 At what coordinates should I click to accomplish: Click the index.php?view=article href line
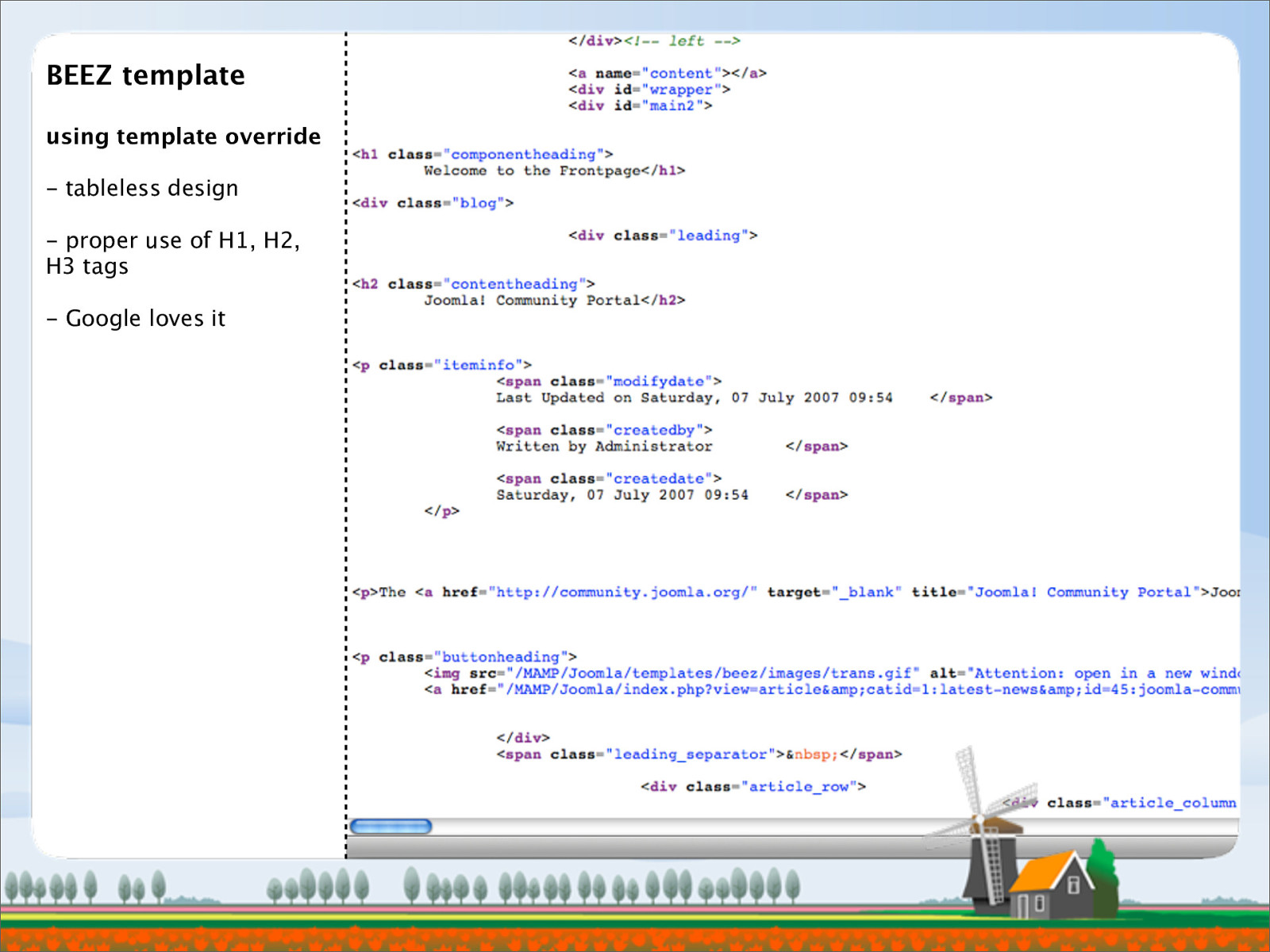pos(831,689)
